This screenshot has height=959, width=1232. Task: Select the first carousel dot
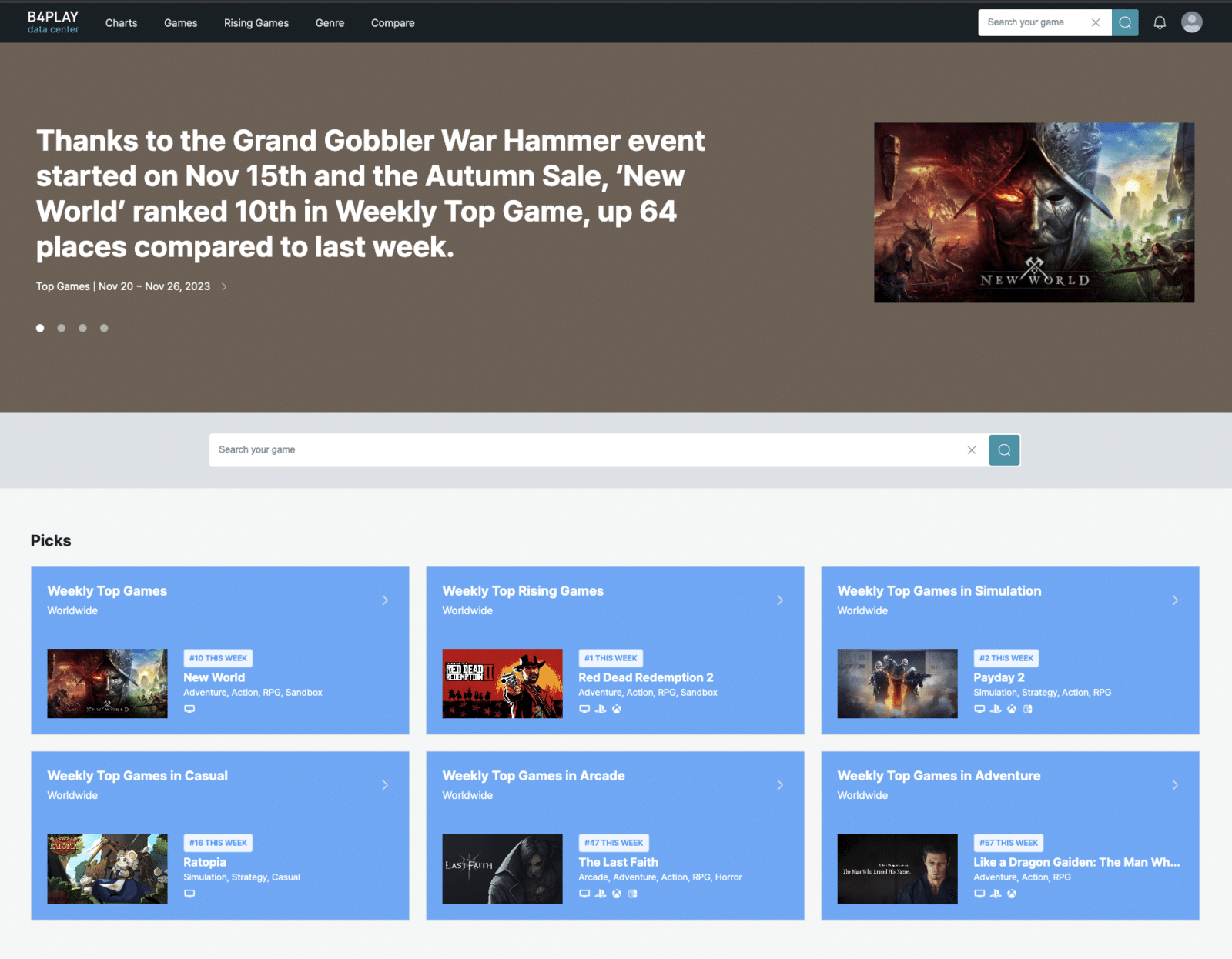40,328
